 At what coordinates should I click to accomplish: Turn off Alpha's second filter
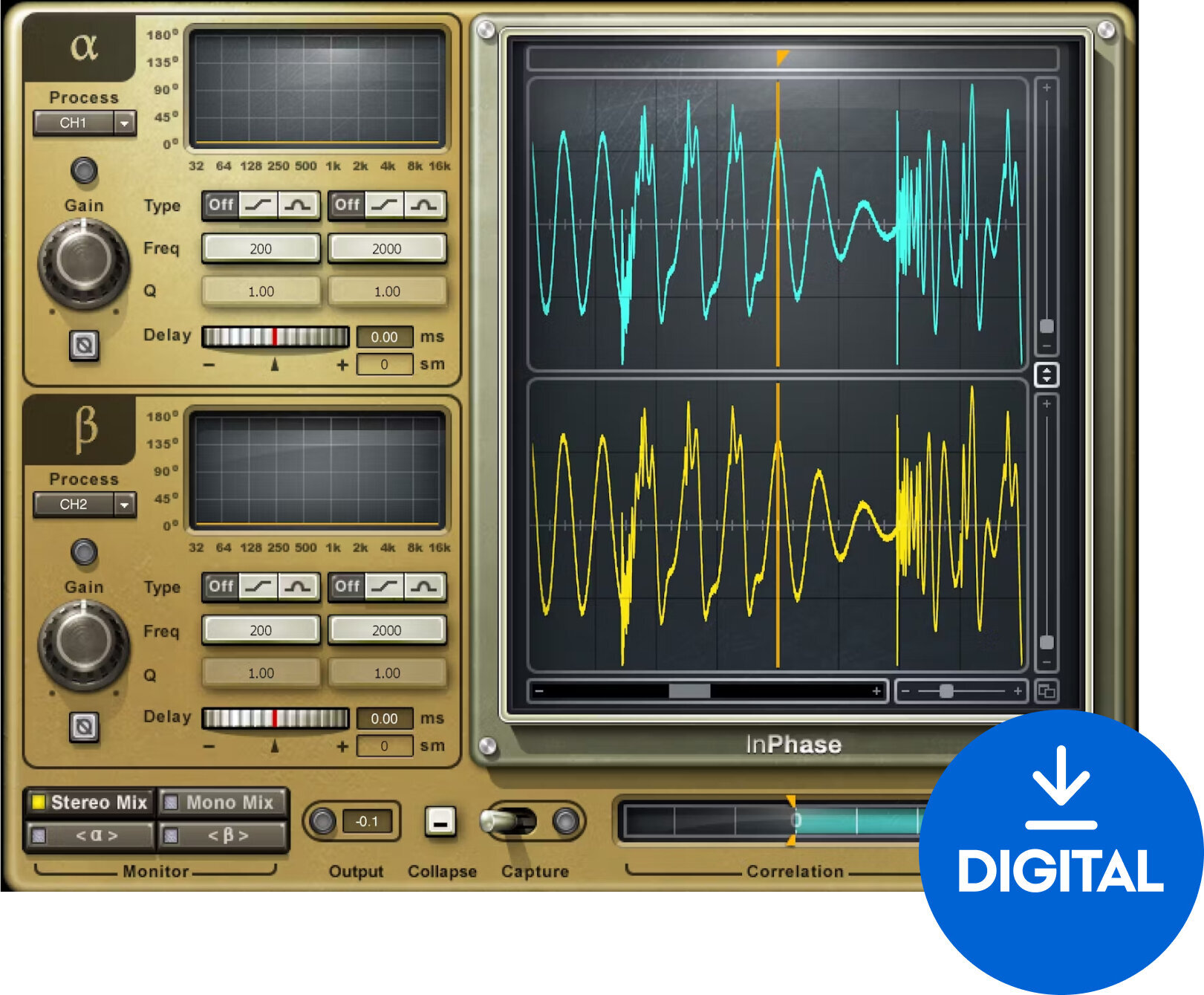347,206
